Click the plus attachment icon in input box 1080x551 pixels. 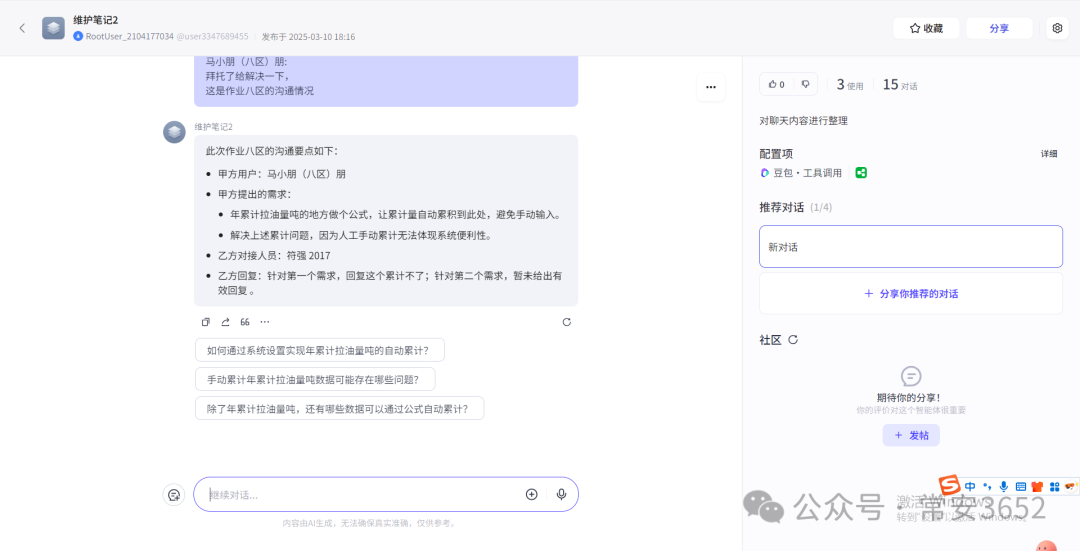532,494
